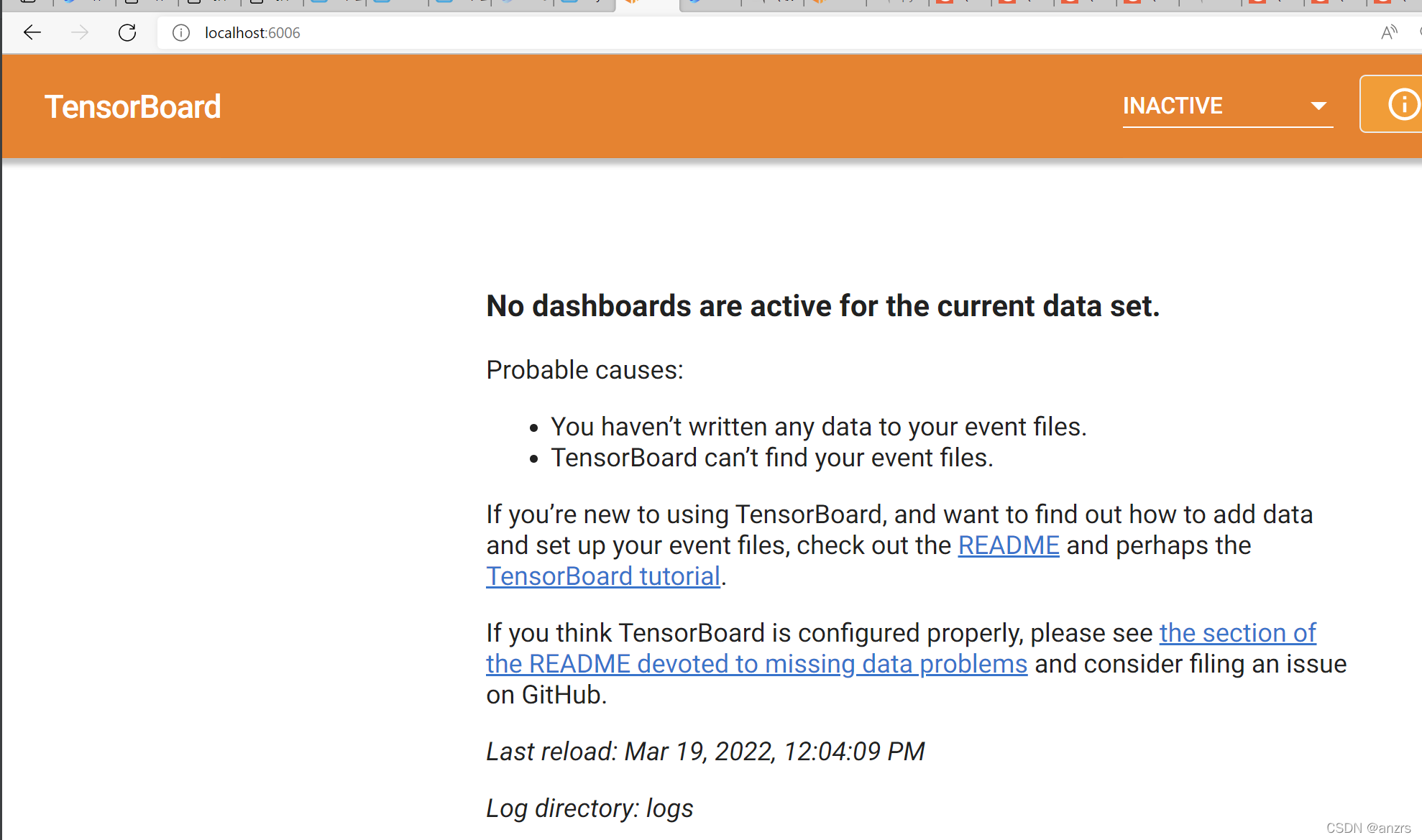
Task: Click the browser back arrow
Action: pos(32,32)
